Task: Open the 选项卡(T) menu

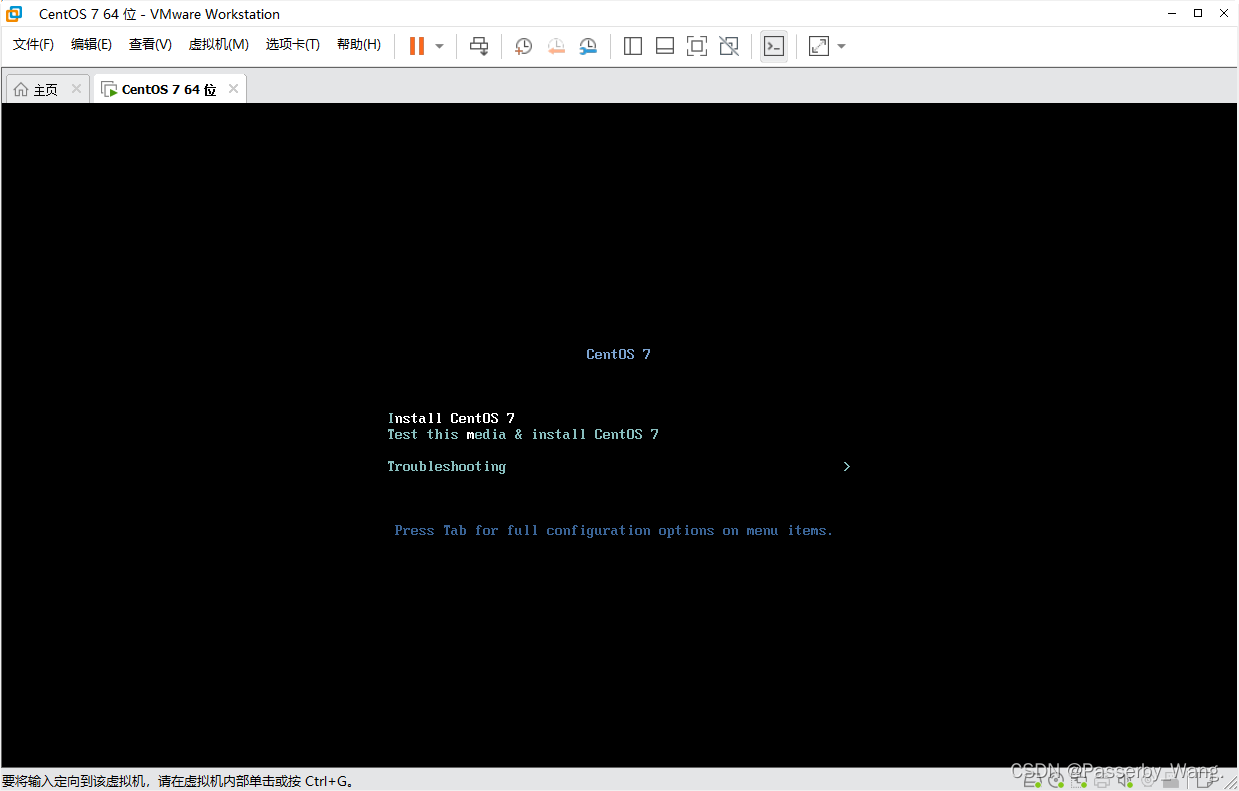Action: pos(292,45)
